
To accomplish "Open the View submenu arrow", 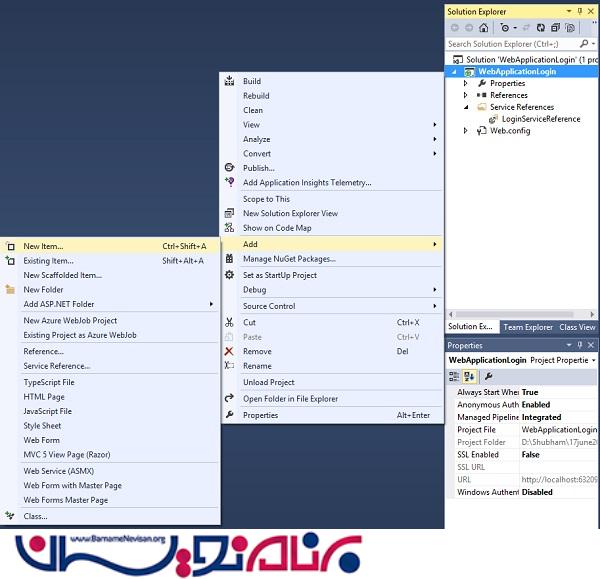I will click(x=435, y=124).
